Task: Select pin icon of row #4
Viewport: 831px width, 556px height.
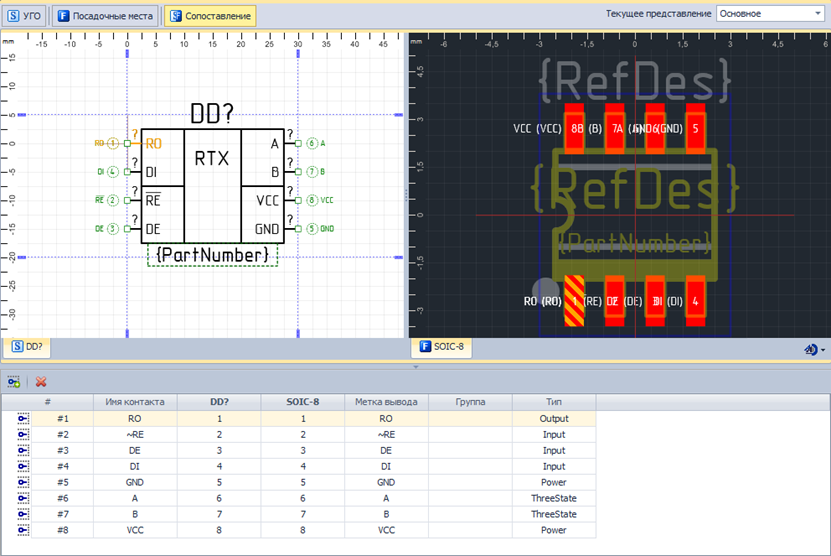Action: (x=23, y=466)
